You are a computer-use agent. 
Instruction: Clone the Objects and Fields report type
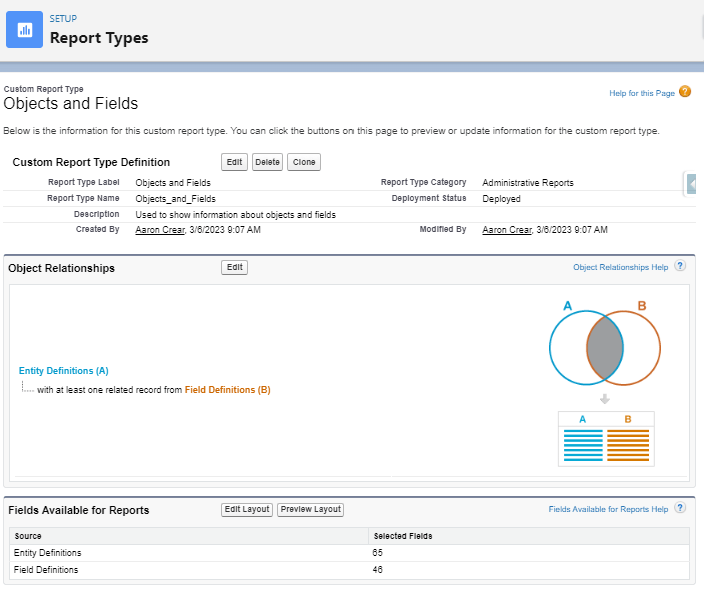pos(304,162)
